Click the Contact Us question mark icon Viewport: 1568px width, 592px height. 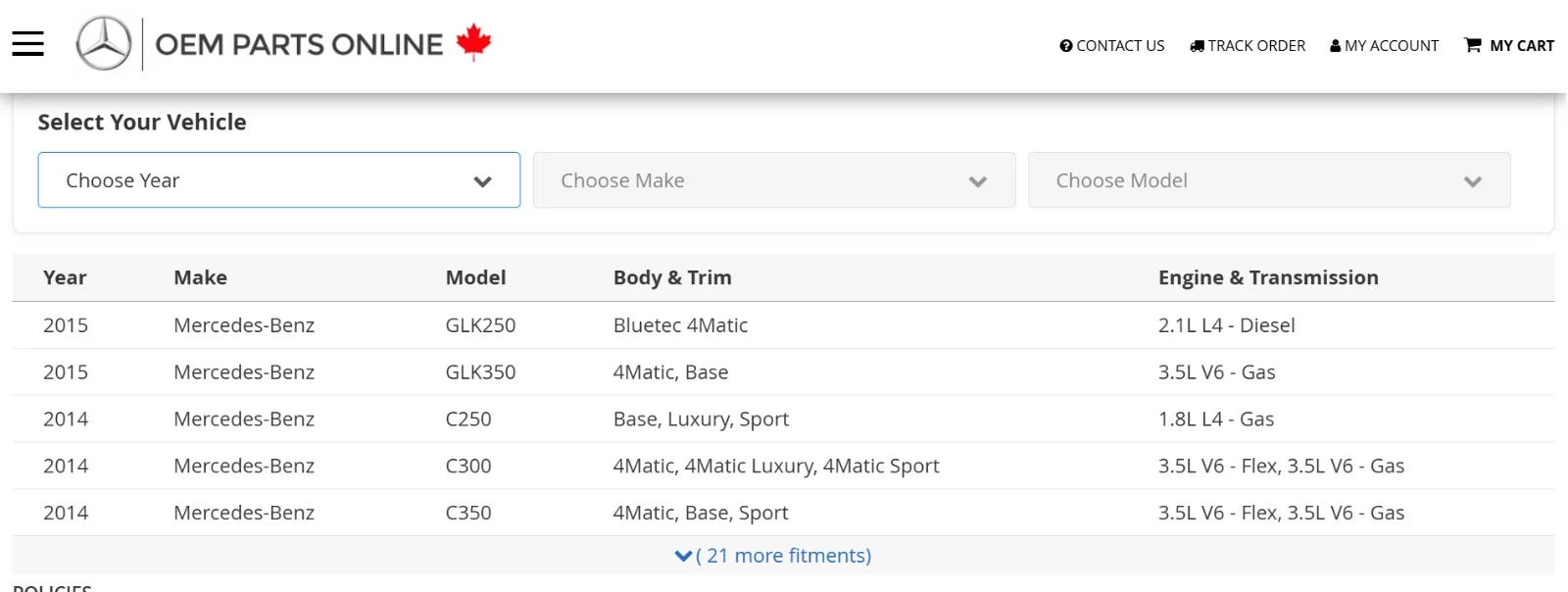1066,46
